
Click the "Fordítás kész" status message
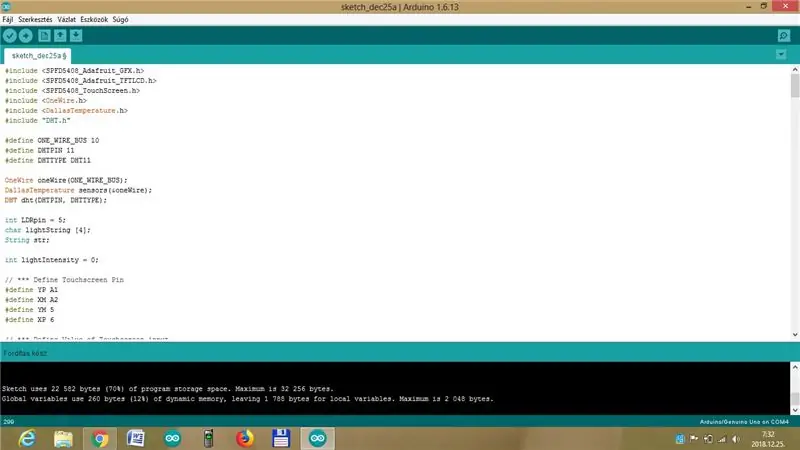[25, 353]
